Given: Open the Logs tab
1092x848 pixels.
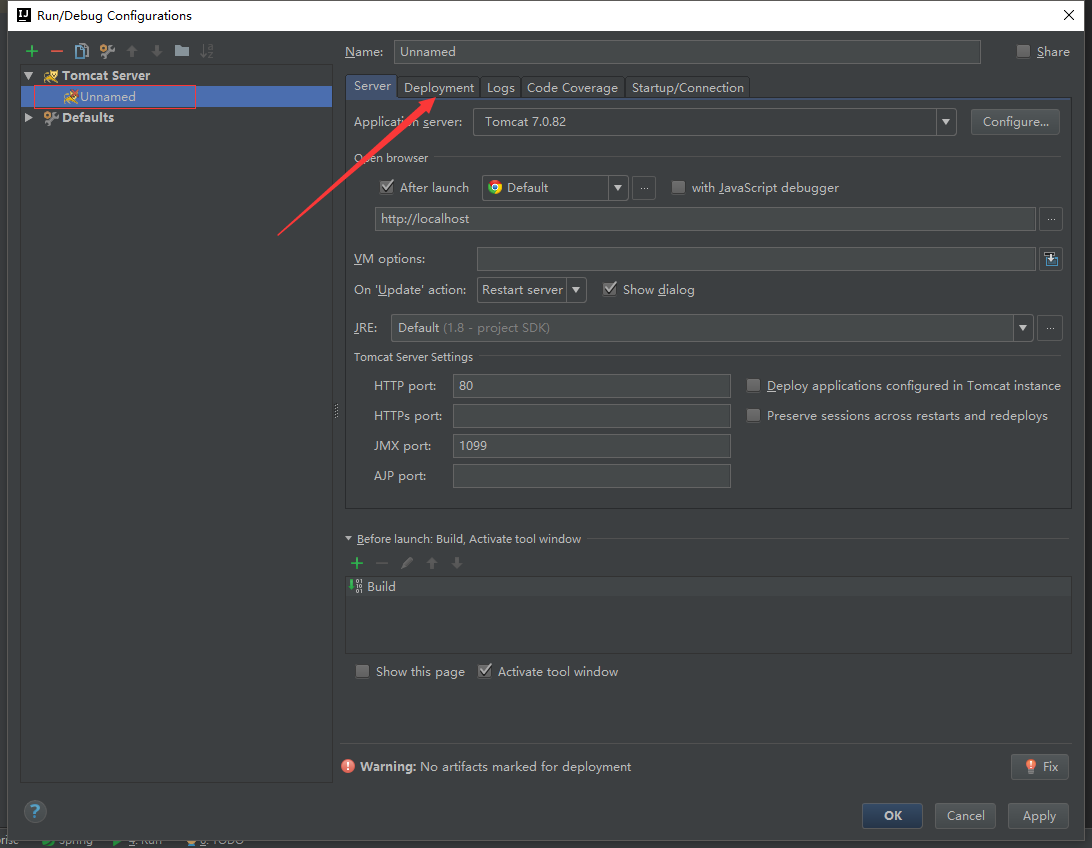Looking at the screenshot, I should (500, 88).
